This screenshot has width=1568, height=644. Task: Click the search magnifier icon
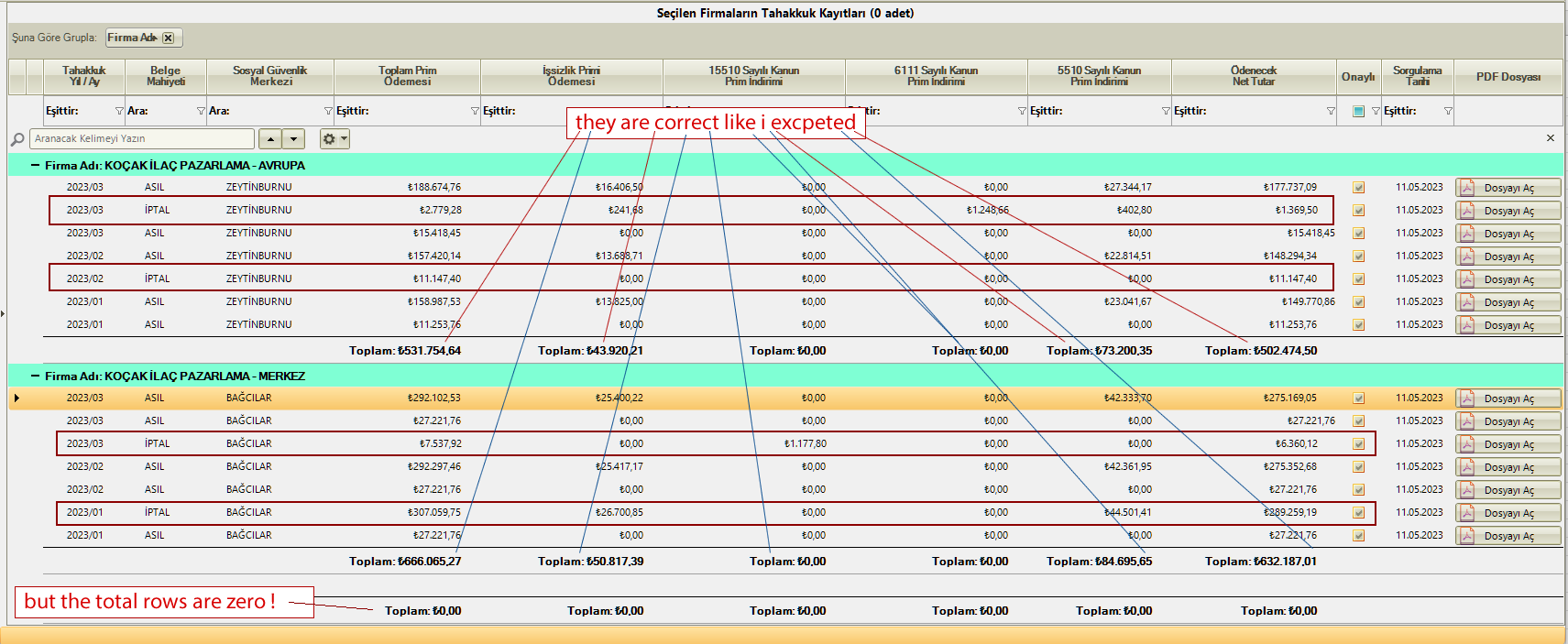[17, 139]
